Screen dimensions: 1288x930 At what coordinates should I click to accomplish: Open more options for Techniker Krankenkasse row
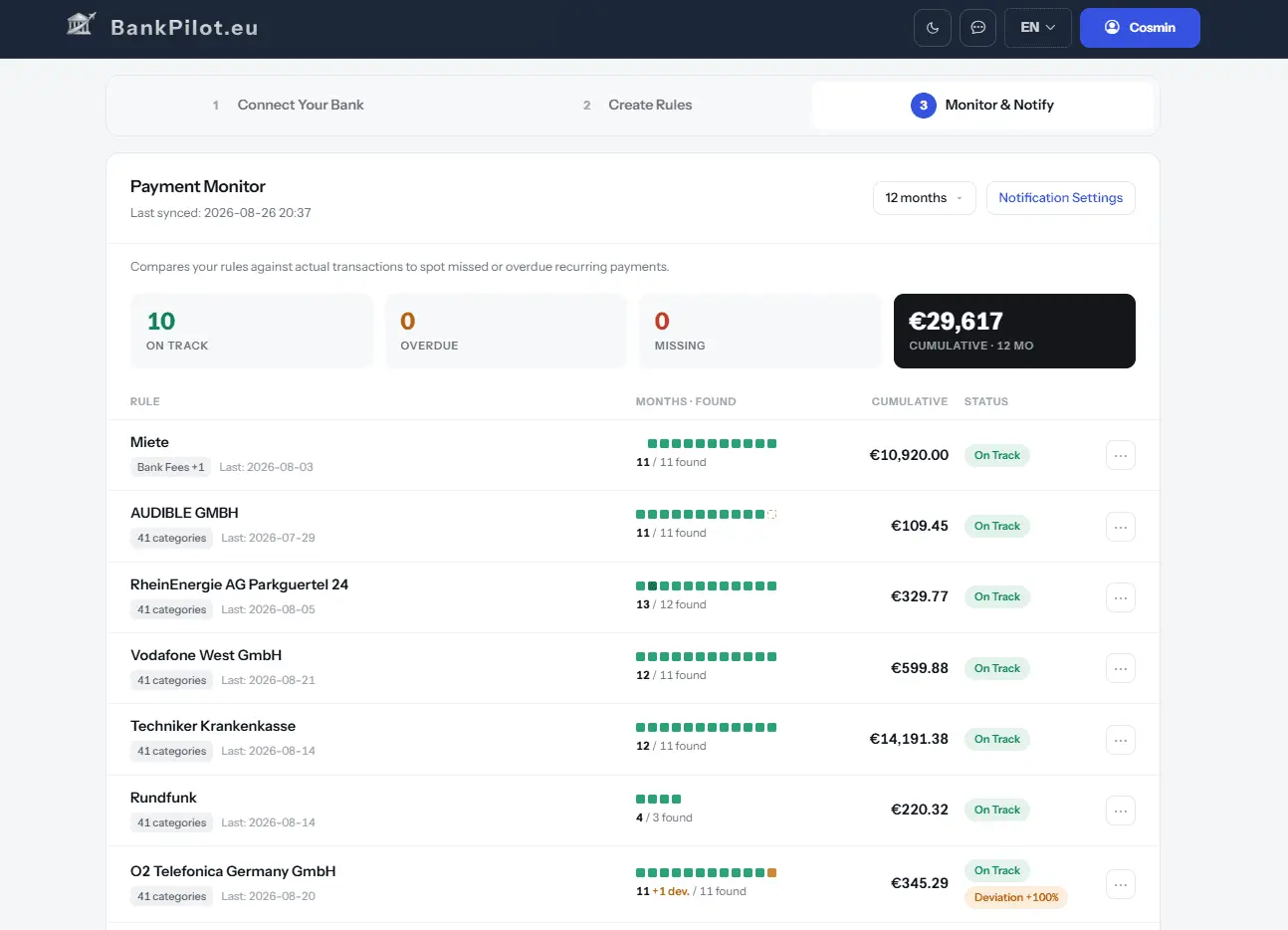coord(1121,740)
